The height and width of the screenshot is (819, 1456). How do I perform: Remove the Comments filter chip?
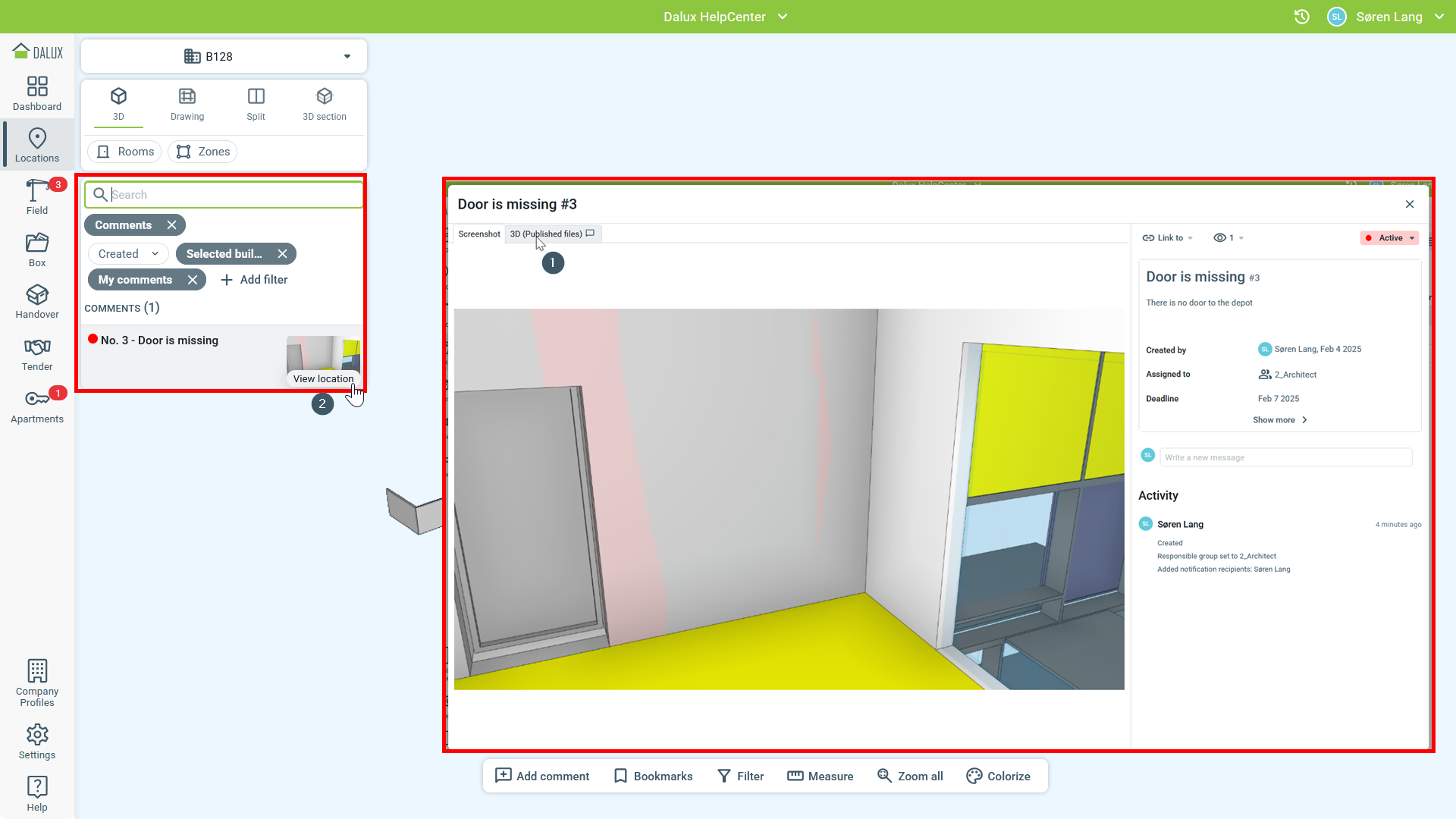[172, 225]
